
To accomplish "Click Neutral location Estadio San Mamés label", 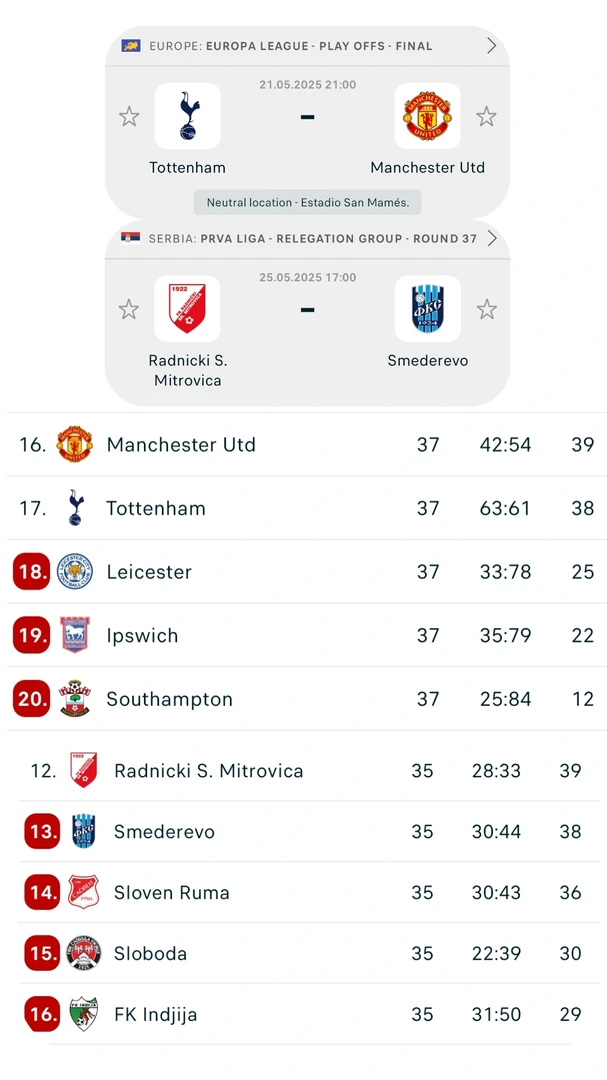I will [308, 202].
